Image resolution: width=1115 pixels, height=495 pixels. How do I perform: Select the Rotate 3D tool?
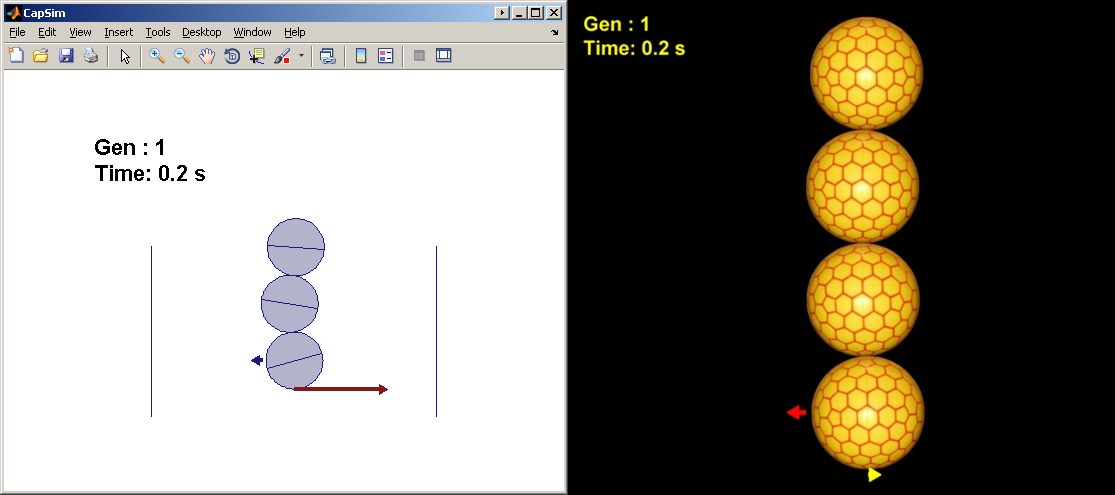pyautogui.click(x=232, y=55)
